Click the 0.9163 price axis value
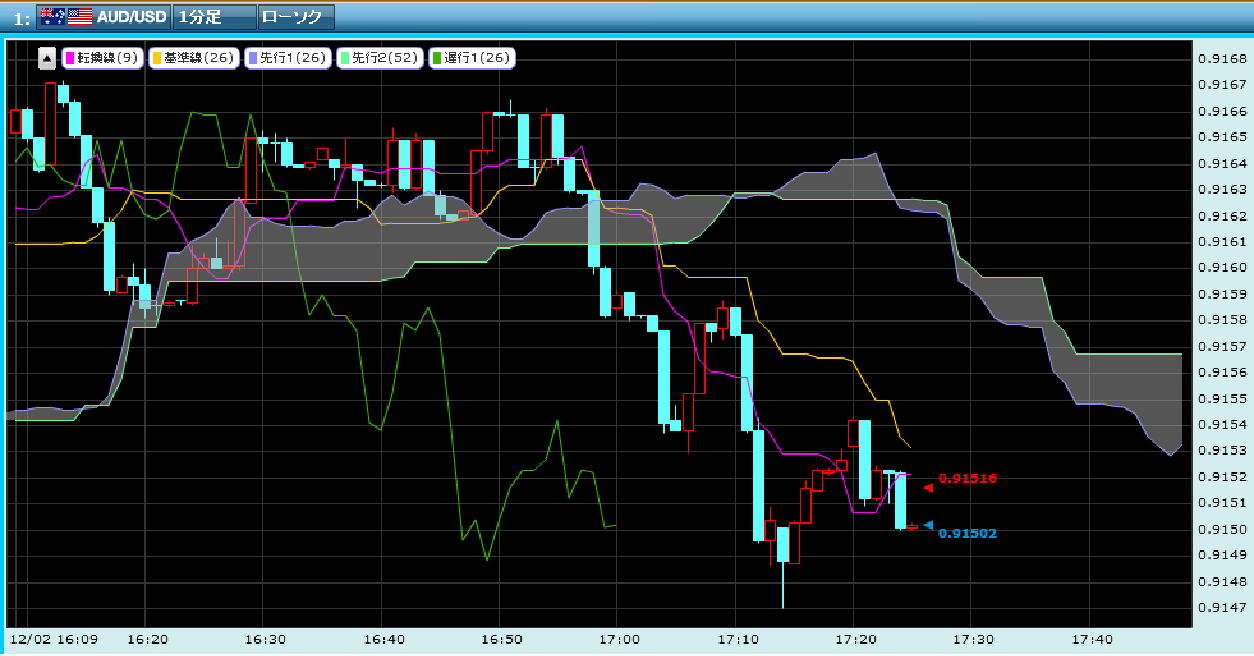Screen dimensions: 1254x656 pyautogui.click(x=1222, y=190)
